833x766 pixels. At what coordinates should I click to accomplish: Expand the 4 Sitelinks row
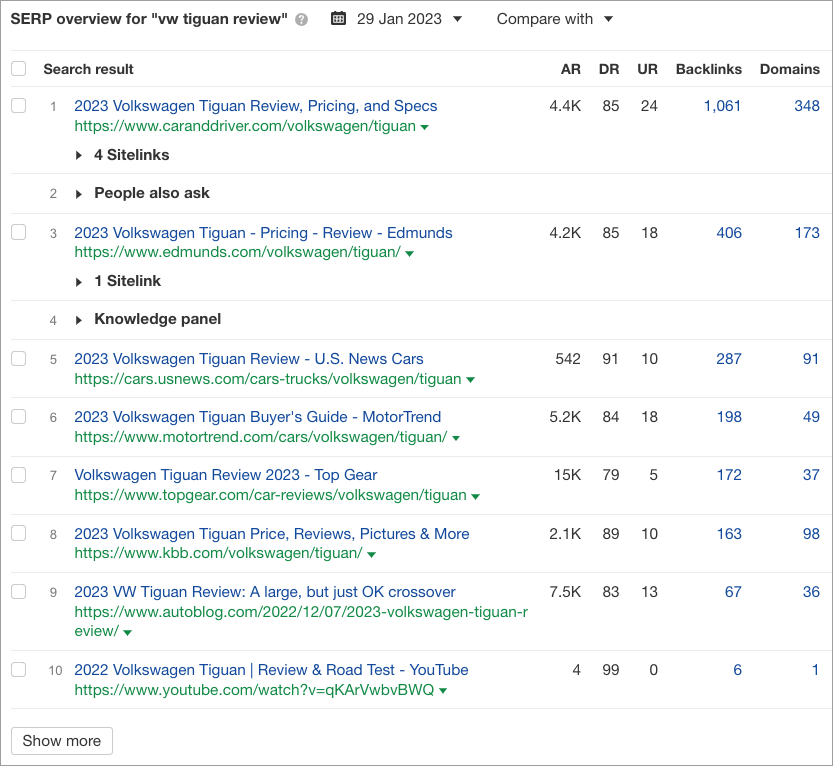tap(79, 155)
